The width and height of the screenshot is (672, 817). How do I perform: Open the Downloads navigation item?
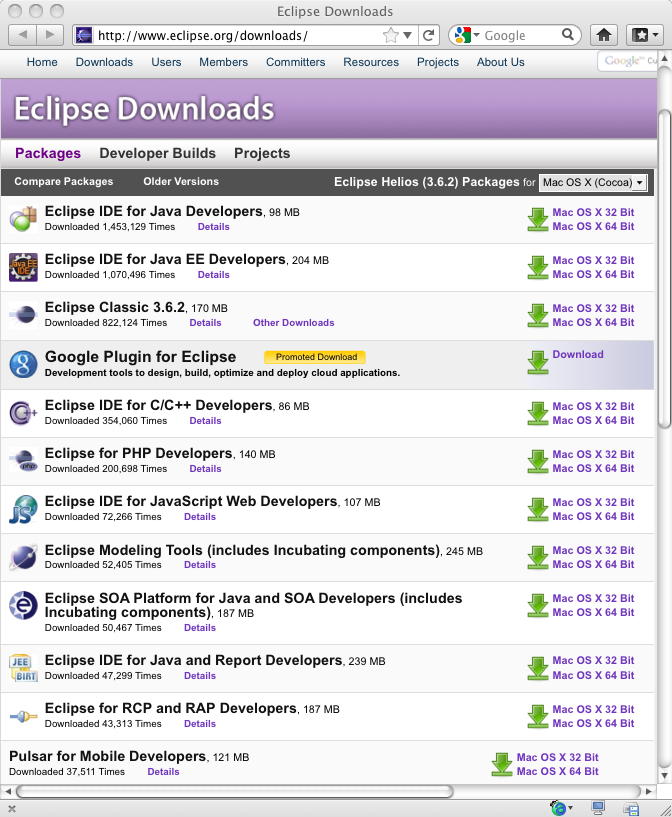pyautogui.click(x=104, y=62)
